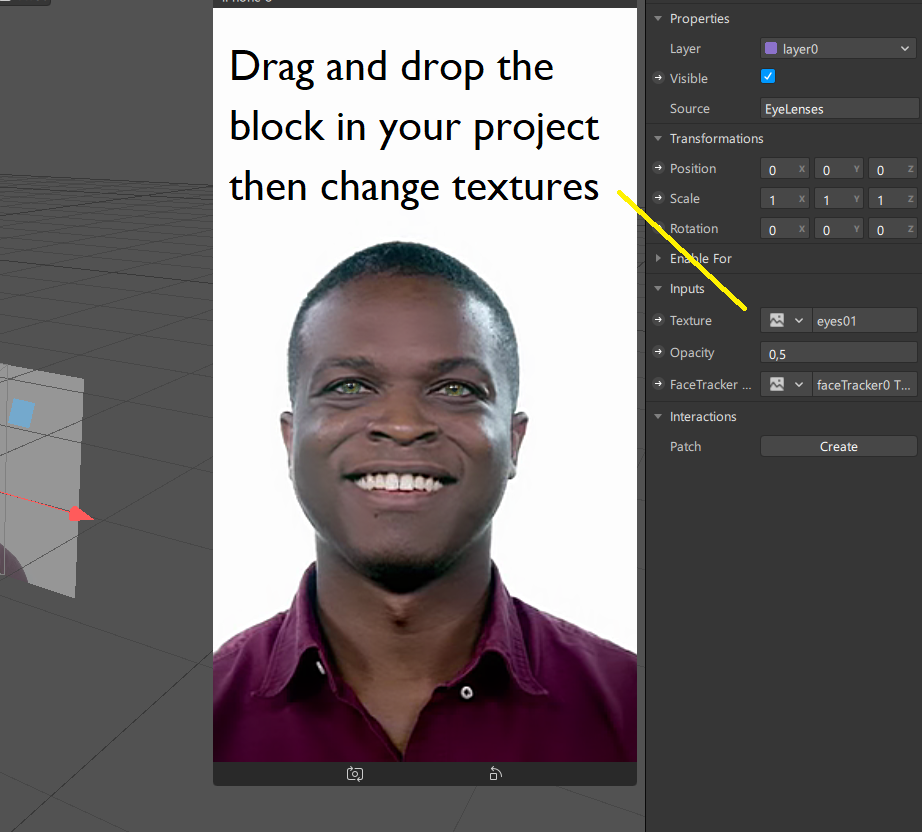Click the Scale Y value field
Screen dimensions: 922x832
(839, 200)
